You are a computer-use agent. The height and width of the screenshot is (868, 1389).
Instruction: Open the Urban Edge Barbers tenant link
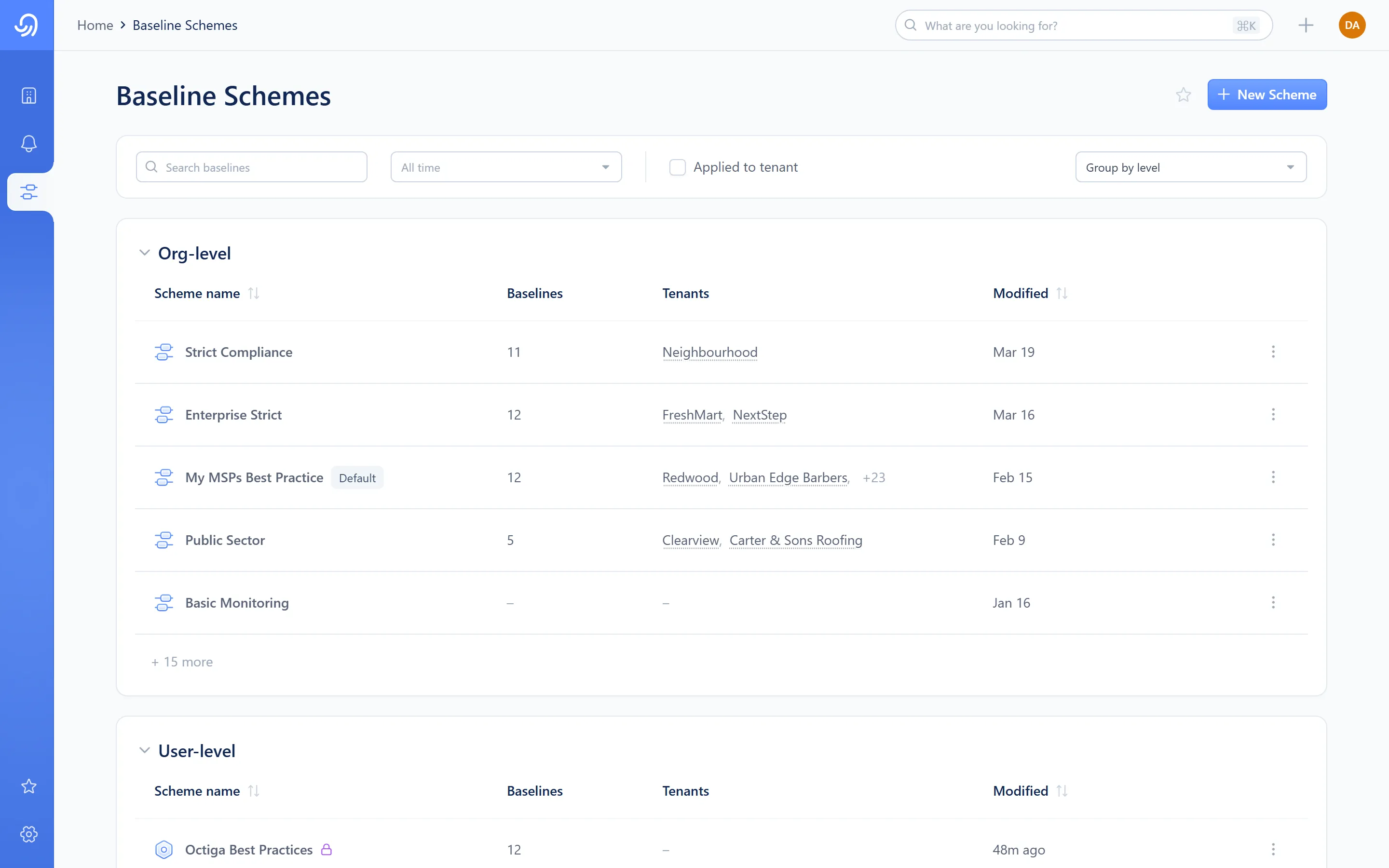788,477
